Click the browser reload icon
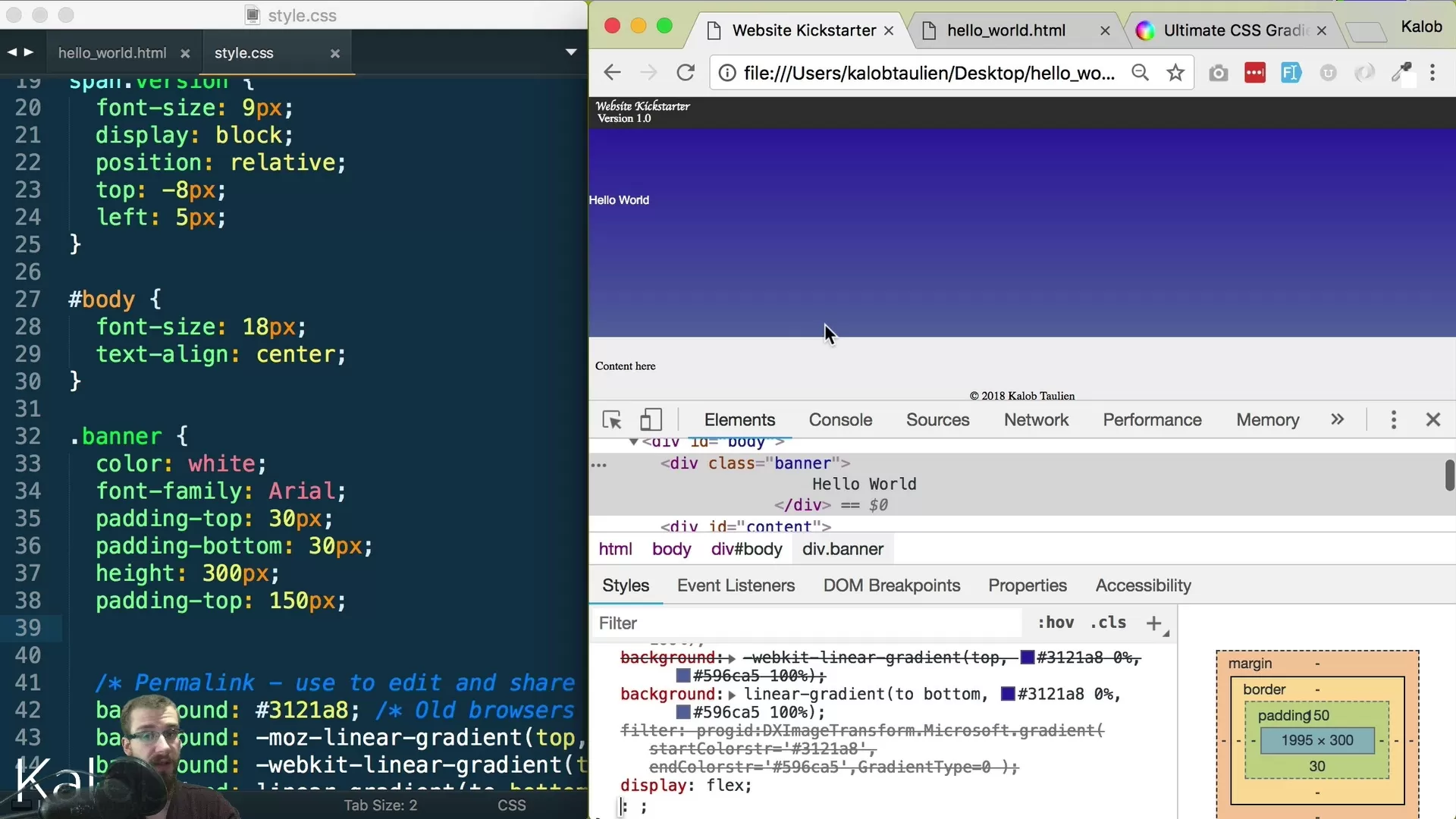1456x819 pixels. 686,73
